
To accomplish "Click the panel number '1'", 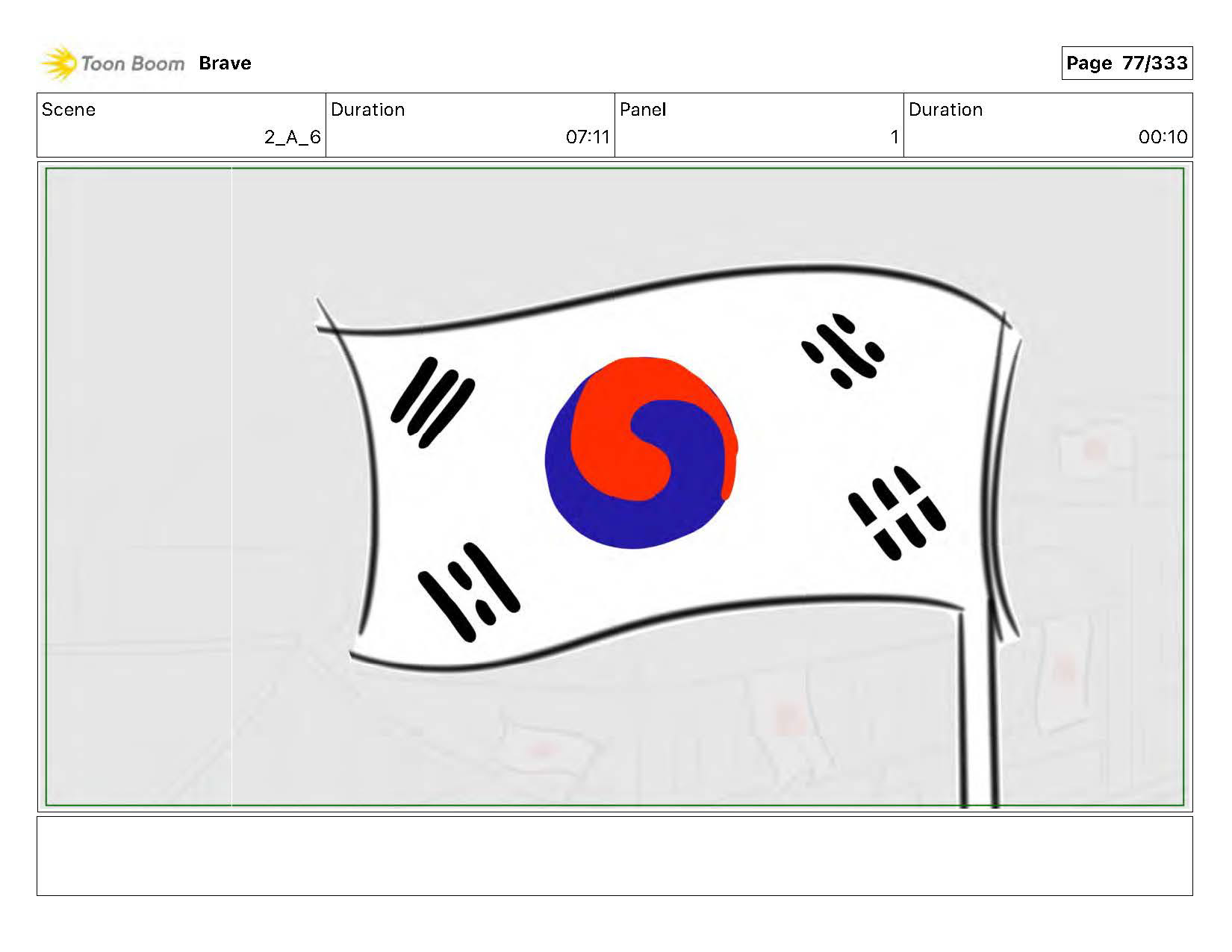I will pos(894,137).
